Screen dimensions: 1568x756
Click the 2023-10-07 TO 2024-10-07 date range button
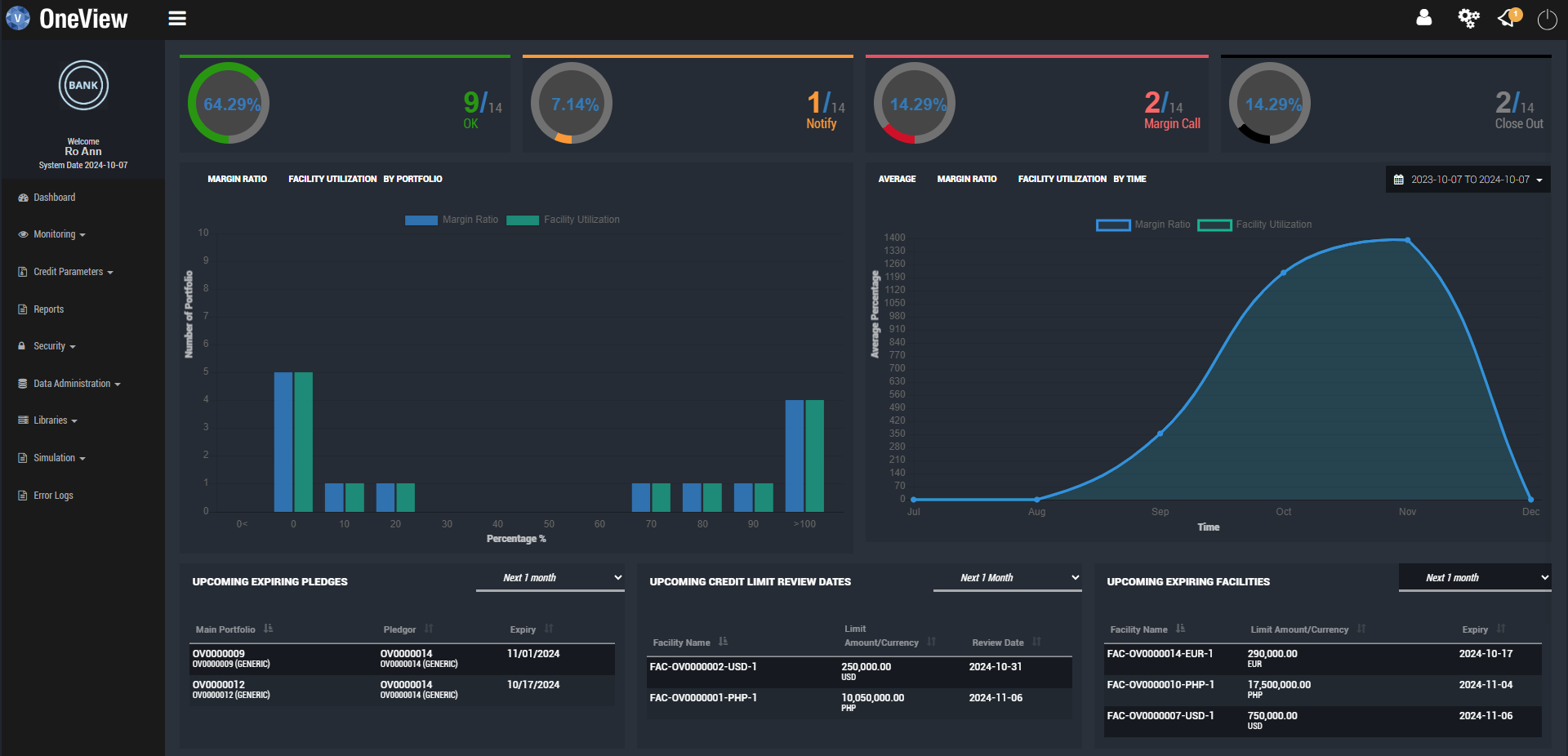(x=1468, y=179)
